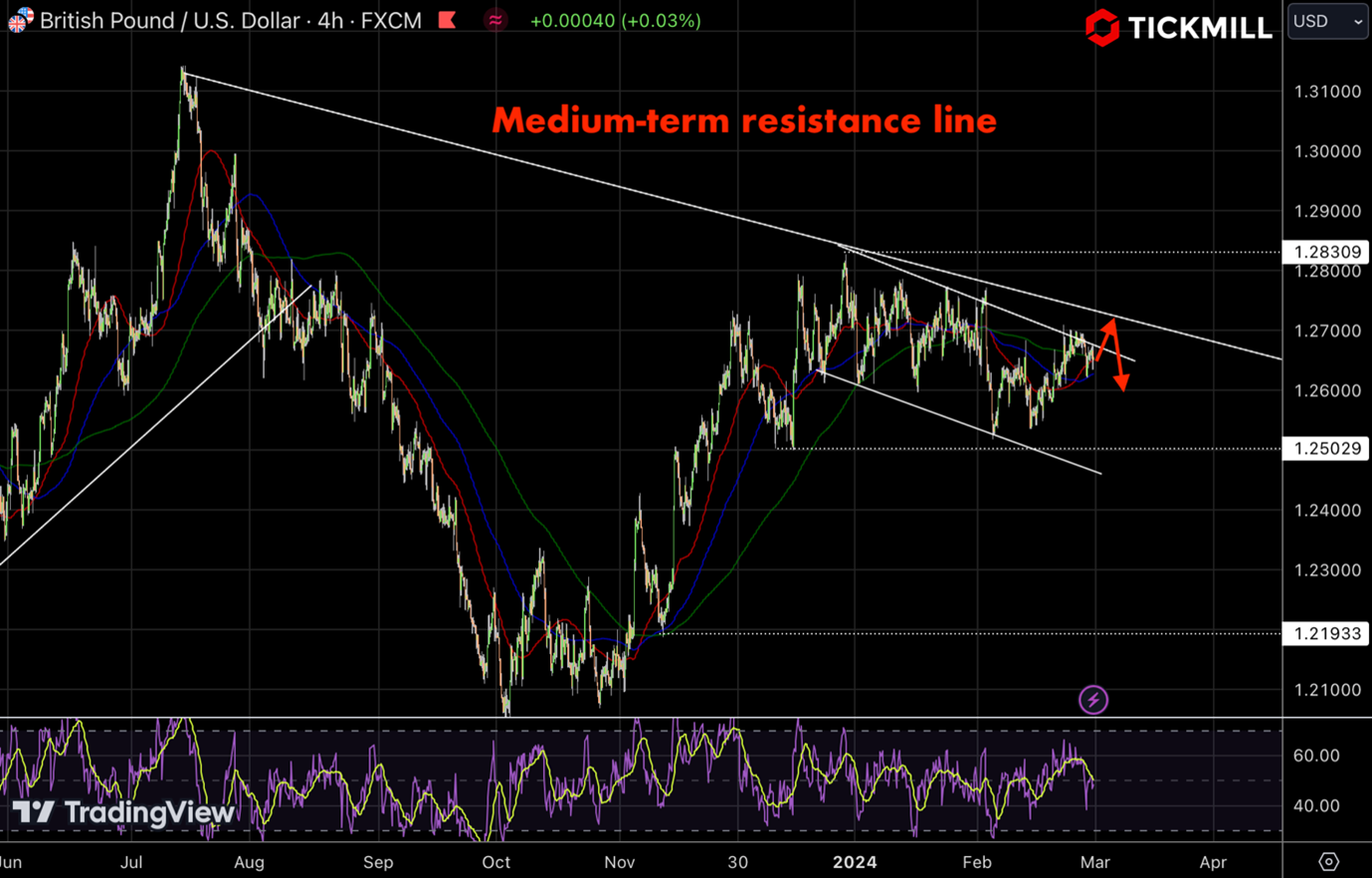Screen dimensions: 1372x878
Task: Click the 1.30000 price axis value
Action: [1327, 151]
